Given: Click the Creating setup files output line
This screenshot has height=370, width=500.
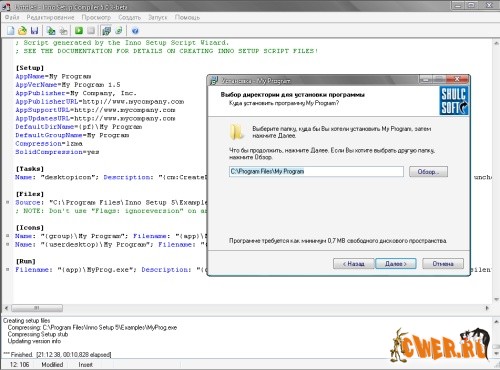Looking at the screenshot, I should pos(27,321).
